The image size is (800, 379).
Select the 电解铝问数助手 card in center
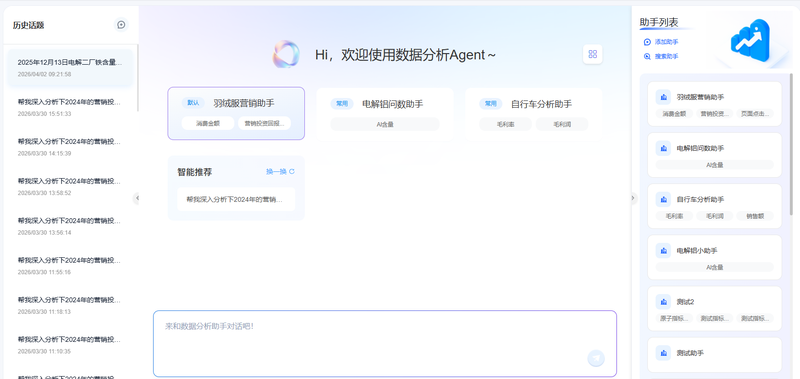pos(385,114)
